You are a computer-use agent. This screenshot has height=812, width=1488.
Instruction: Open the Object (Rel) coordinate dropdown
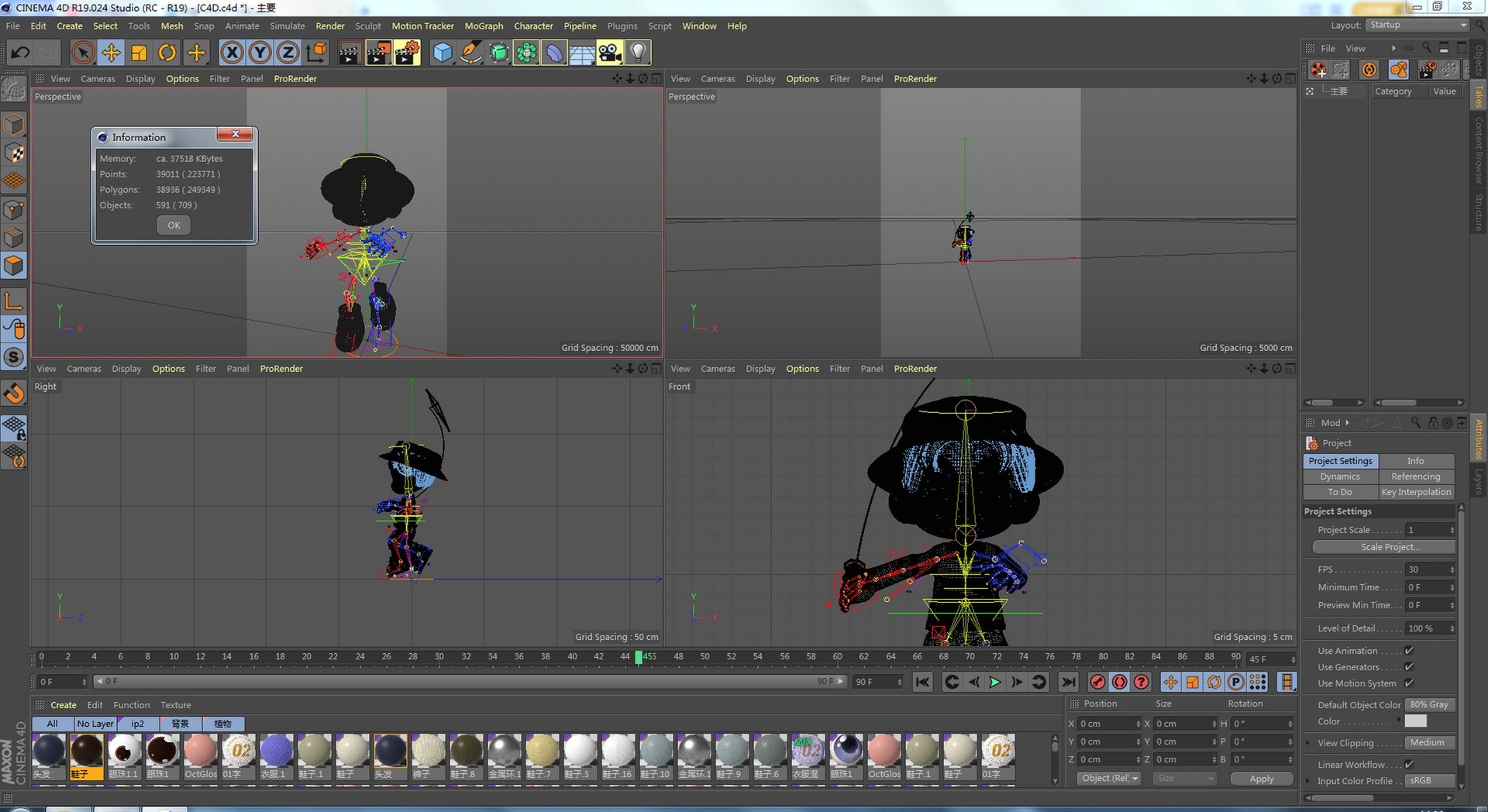[1109, 779]
